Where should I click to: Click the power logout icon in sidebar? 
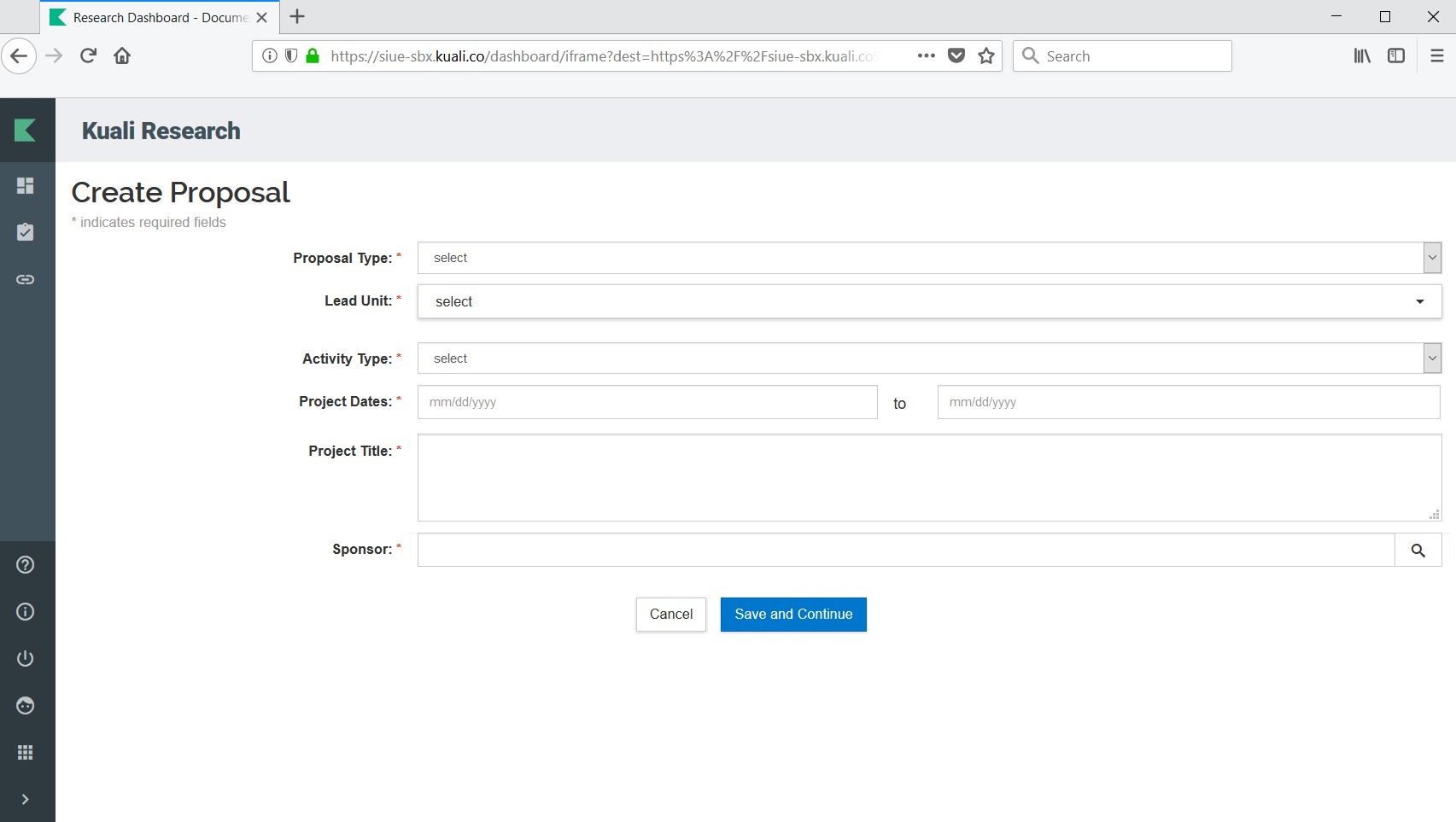26,659
